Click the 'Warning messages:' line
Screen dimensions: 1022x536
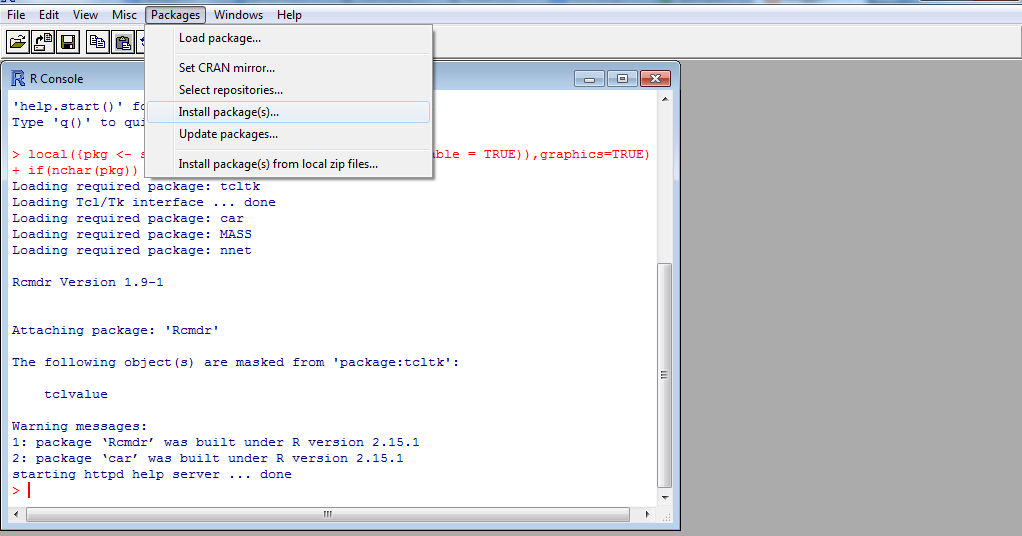[x=80, y=426]
